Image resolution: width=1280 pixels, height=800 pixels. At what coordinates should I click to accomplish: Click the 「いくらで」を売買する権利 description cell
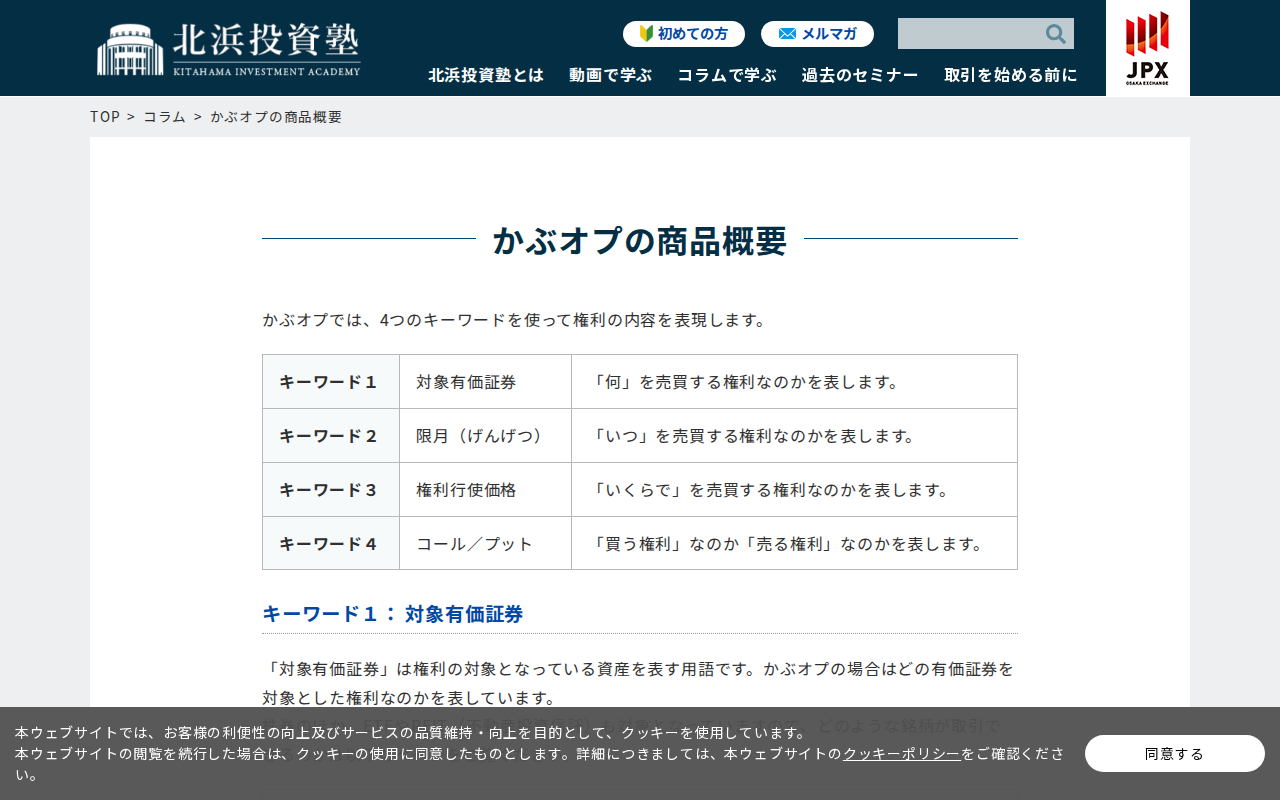[x=795, y=490]
